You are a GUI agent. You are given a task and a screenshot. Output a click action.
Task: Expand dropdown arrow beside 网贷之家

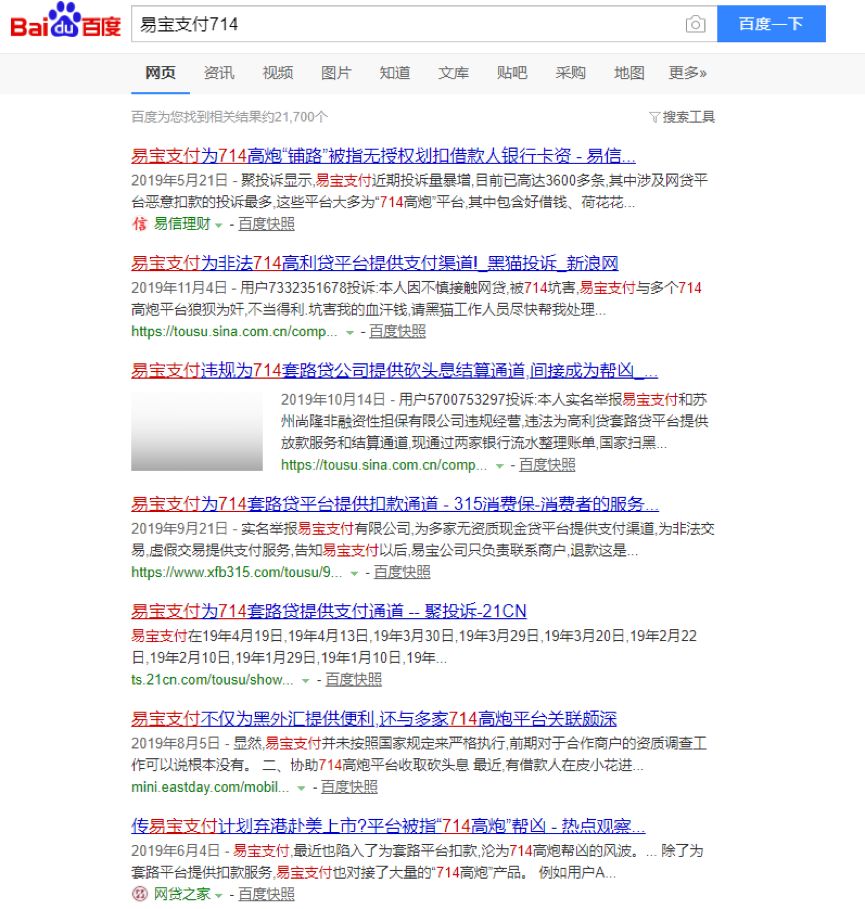tap(219, 896)
